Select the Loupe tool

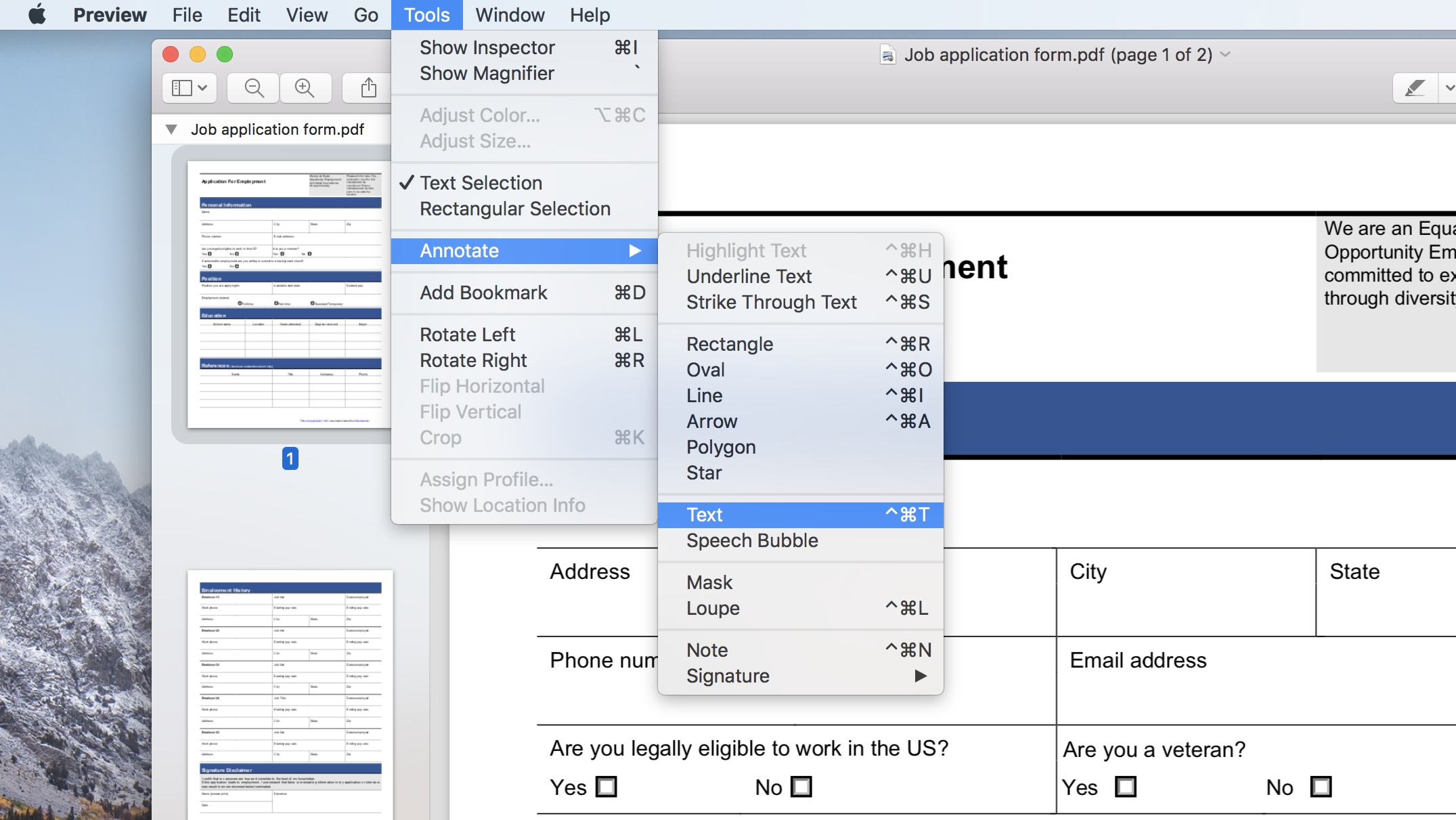pyautogui.click(x=713, y=608)
